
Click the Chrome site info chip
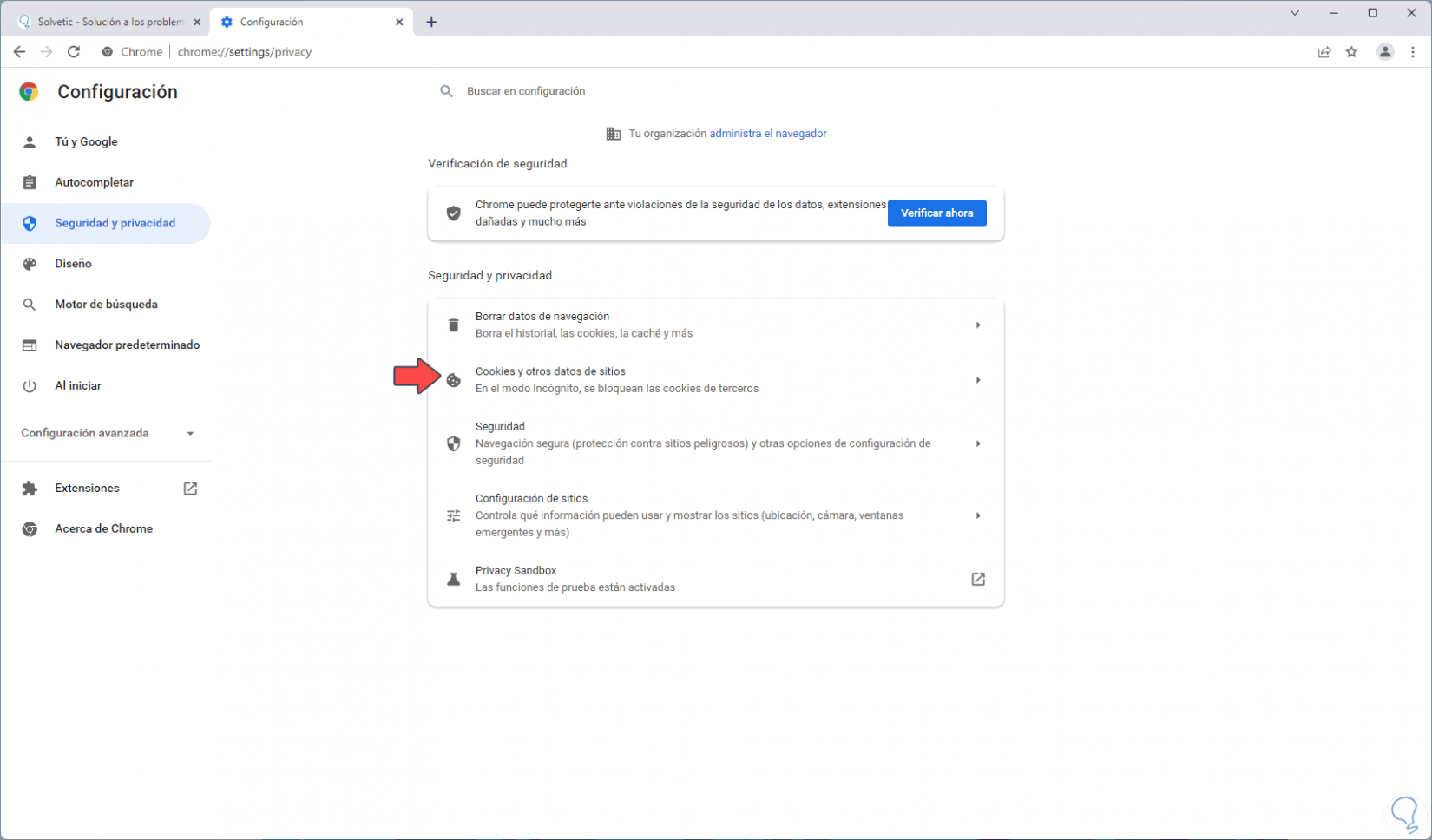132,52
